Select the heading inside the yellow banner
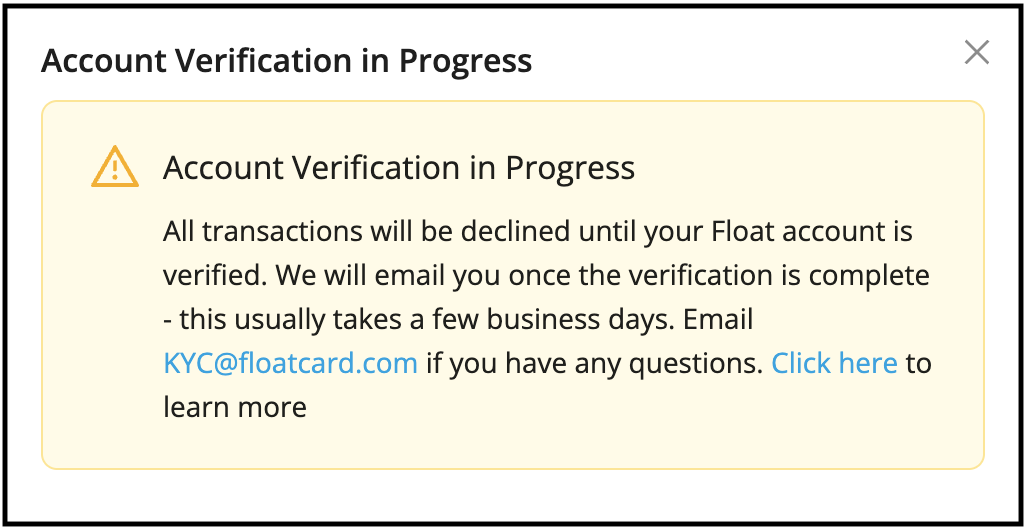The image size is (1026, 530). click(398, 168)
